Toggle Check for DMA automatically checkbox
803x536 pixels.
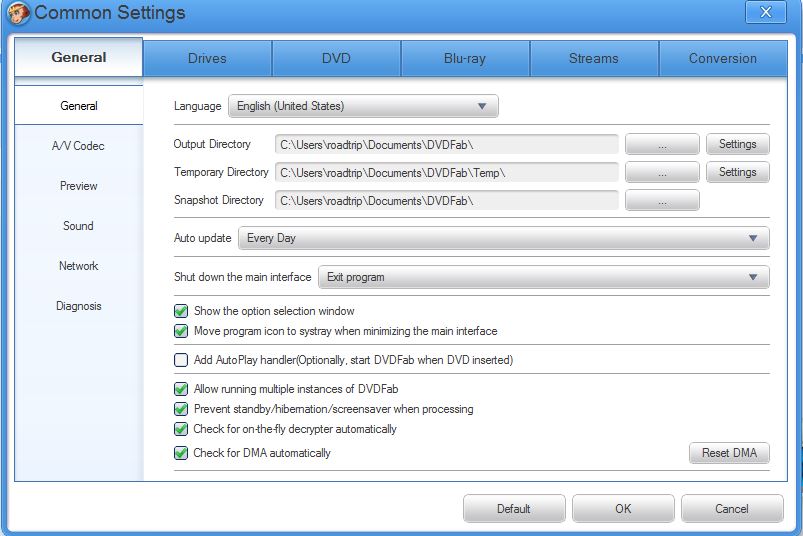(181, 453)
